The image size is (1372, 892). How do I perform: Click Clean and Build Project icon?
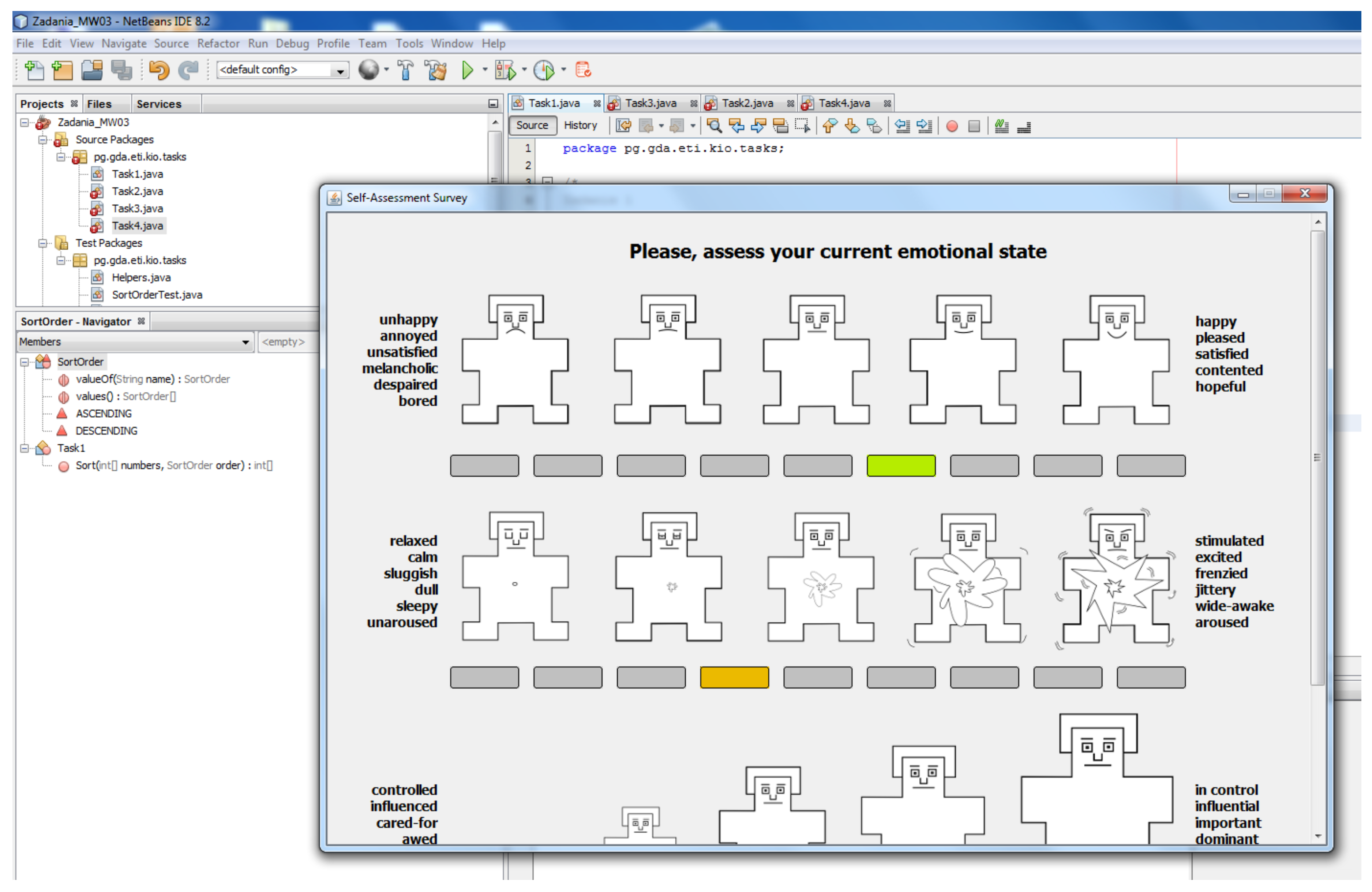coord(436,70)
